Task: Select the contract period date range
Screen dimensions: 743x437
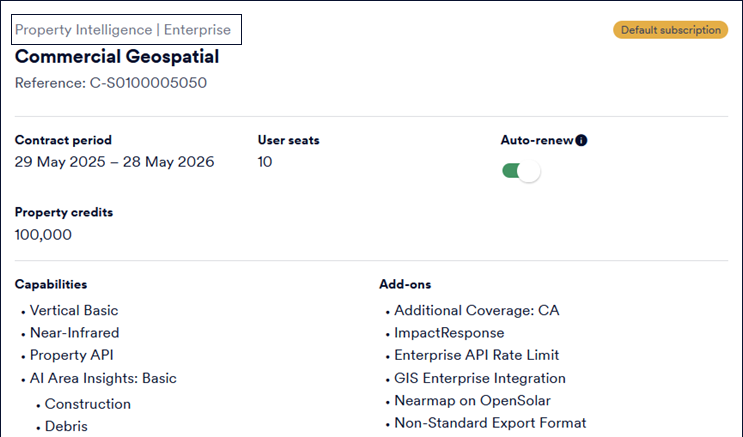Action: click(114, 162)
